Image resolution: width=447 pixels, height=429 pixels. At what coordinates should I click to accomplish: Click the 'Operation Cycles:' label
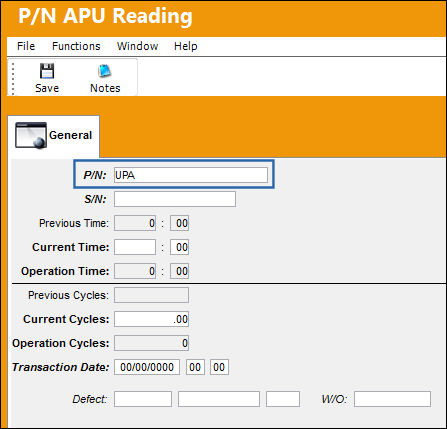pos(61,343)
